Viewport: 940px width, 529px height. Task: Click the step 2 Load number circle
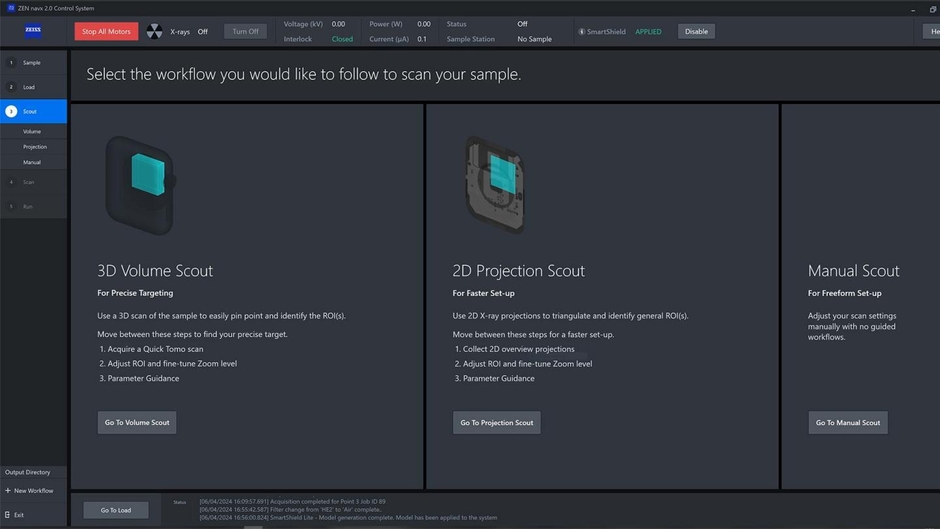[11, 87]
